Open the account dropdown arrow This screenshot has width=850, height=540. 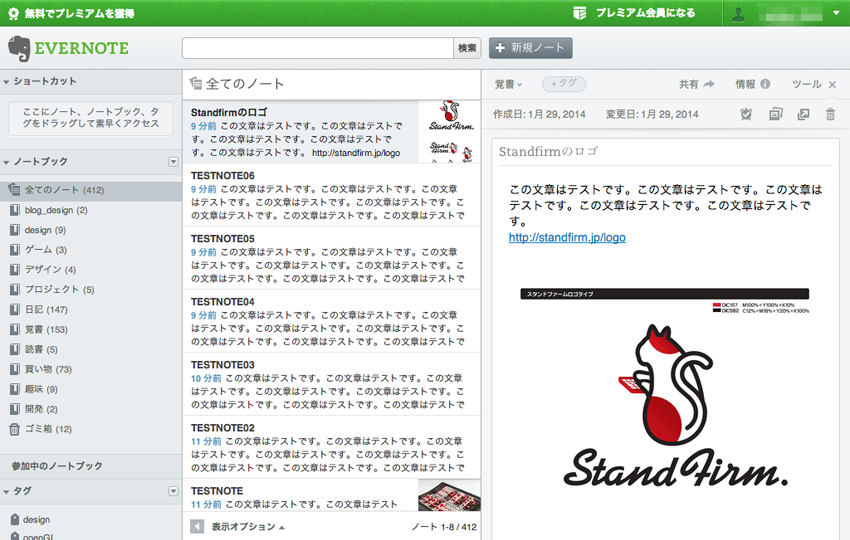836,13
